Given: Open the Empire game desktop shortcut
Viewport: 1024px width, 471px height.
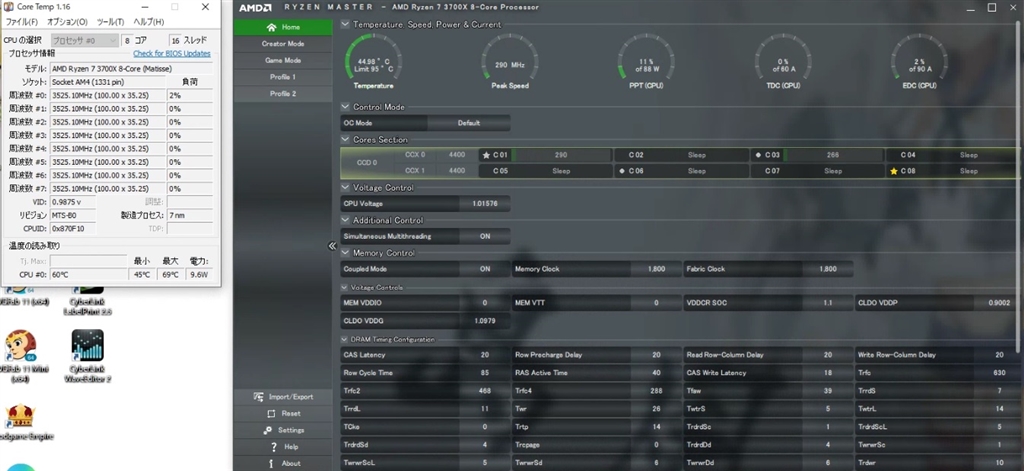Looking at the screenshot, I should 21,421.
